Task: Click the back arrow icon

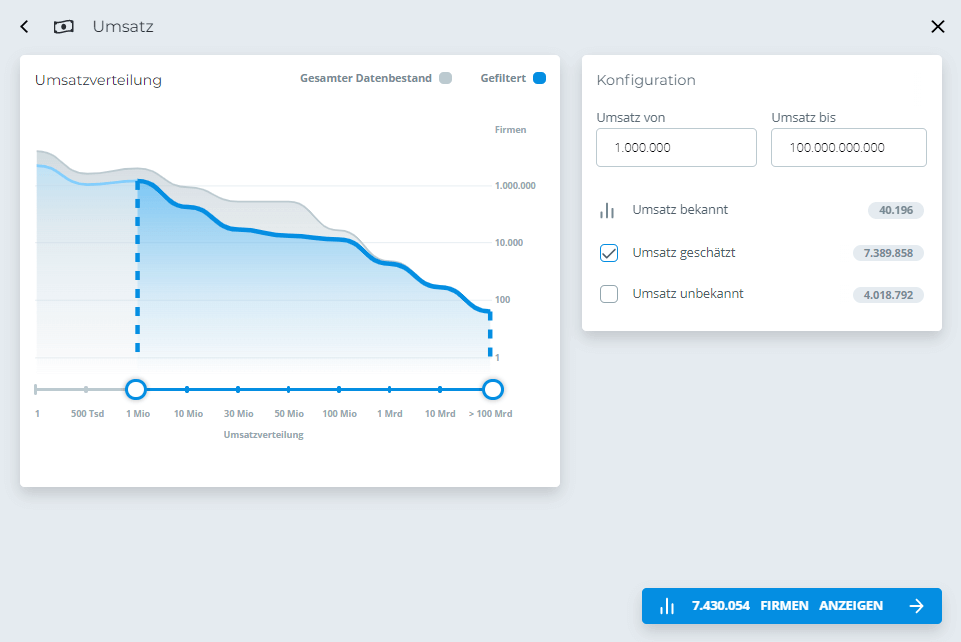Action: coord(25,27)
